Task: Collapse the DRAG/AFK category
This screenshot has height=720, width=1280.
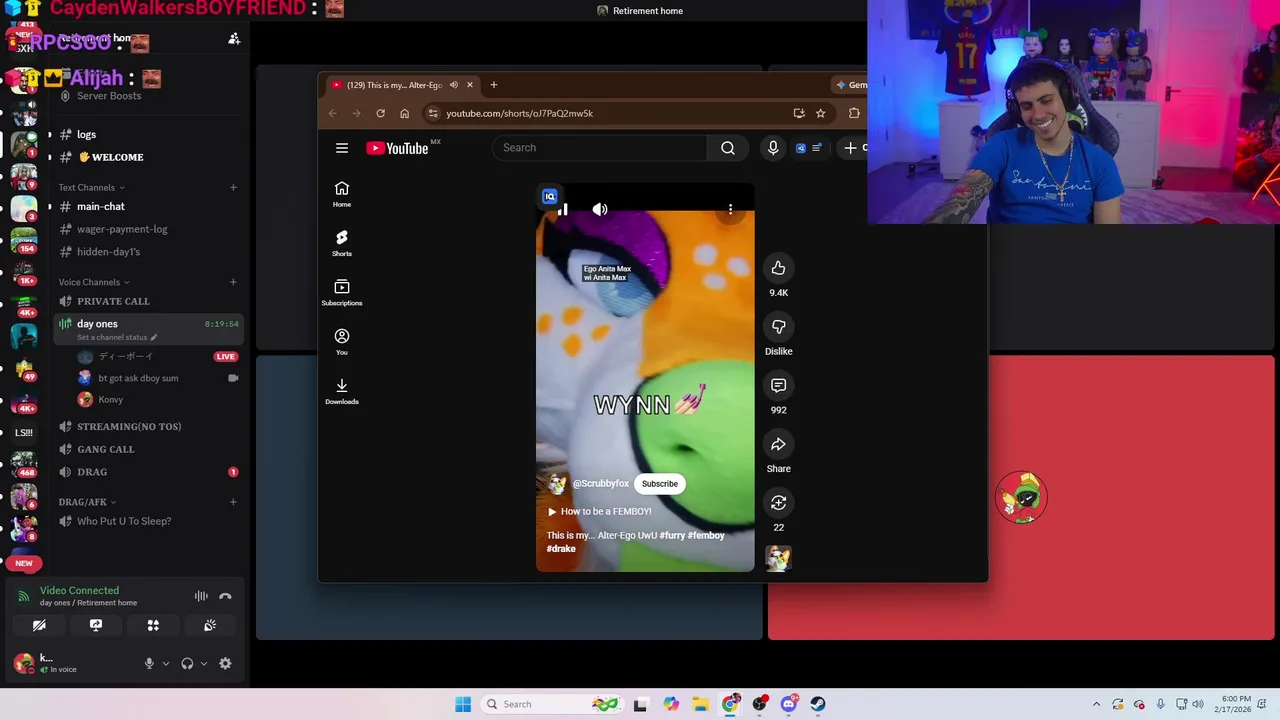Action: coord(87,502)
